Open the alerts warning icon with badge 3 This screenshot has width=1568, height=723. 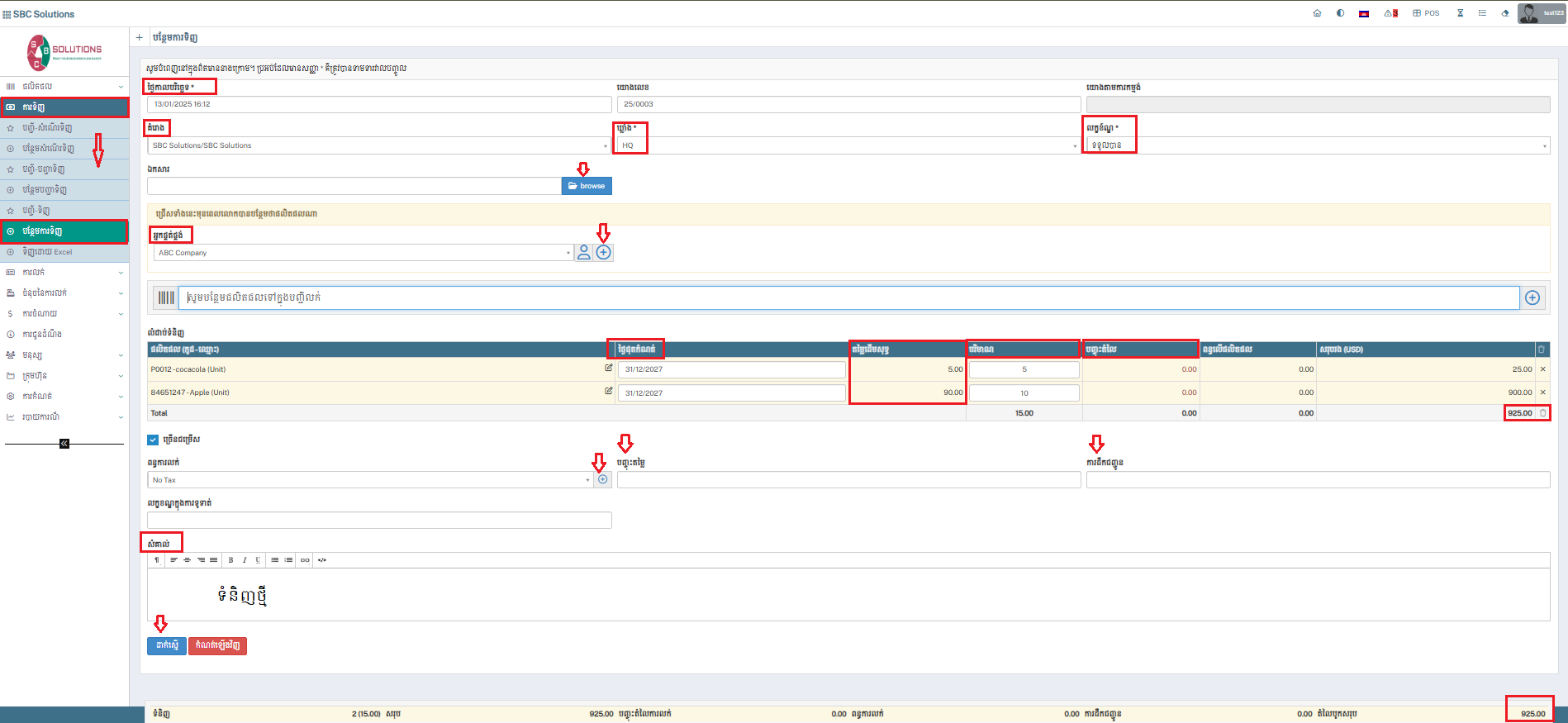click(1391, 13)
